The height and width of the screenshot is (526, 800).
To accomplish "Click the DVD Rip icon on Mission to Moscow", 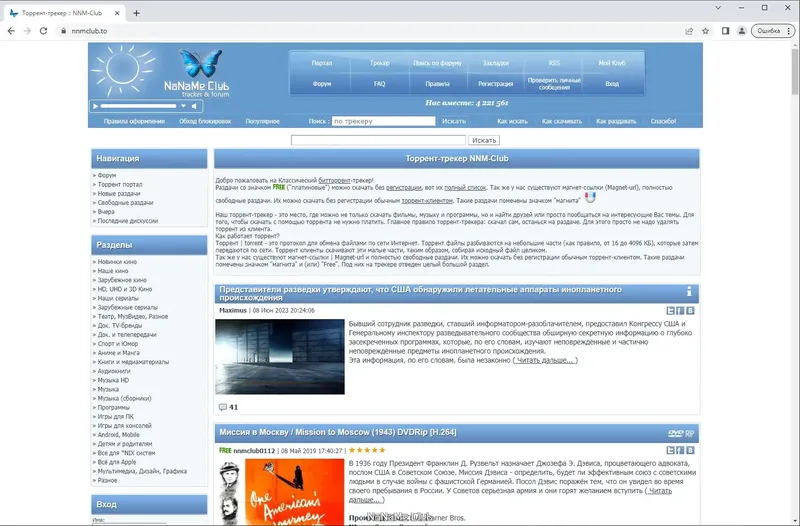I will click(x=681, y=433).
